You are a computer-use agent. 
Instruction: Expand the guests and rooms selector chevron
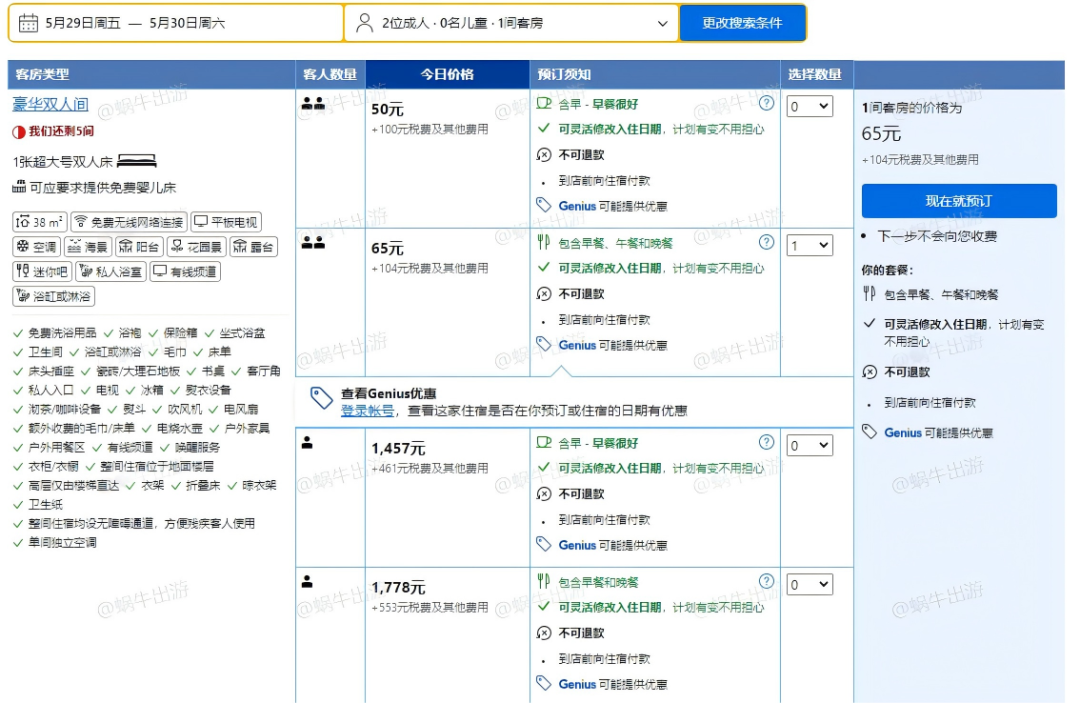[662, 23]
